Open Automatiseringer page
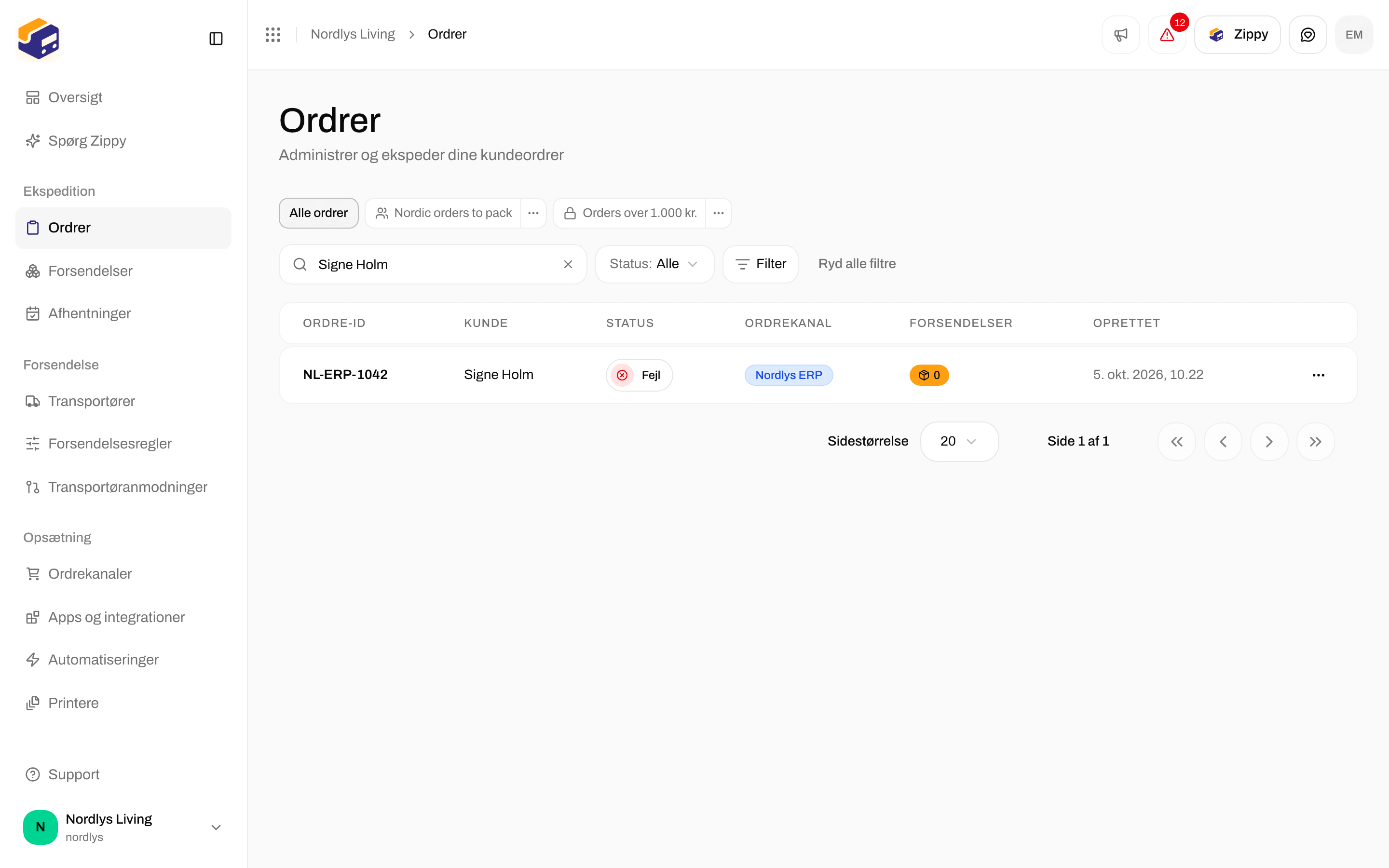The image size is (1389, 868). point(123,660)
